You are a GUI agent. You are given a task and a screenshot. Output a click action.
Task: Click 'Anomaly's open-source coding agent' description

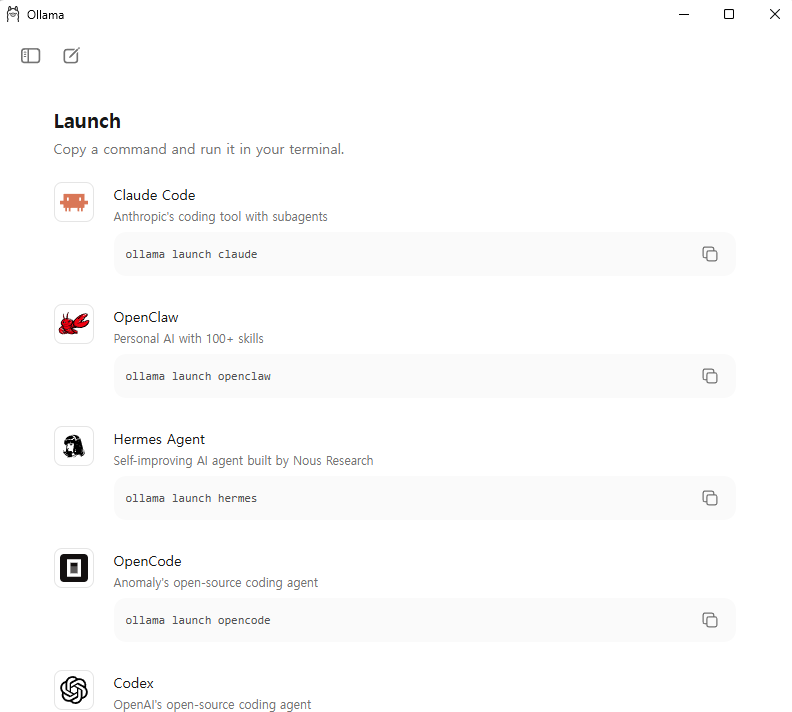[216, 583]
